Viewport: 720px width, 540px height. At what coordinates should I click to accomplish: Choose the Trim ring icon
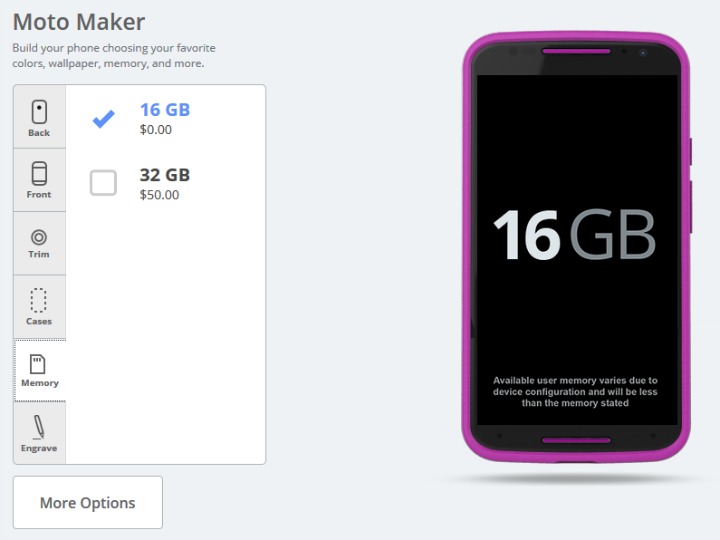tap(39, 237)
